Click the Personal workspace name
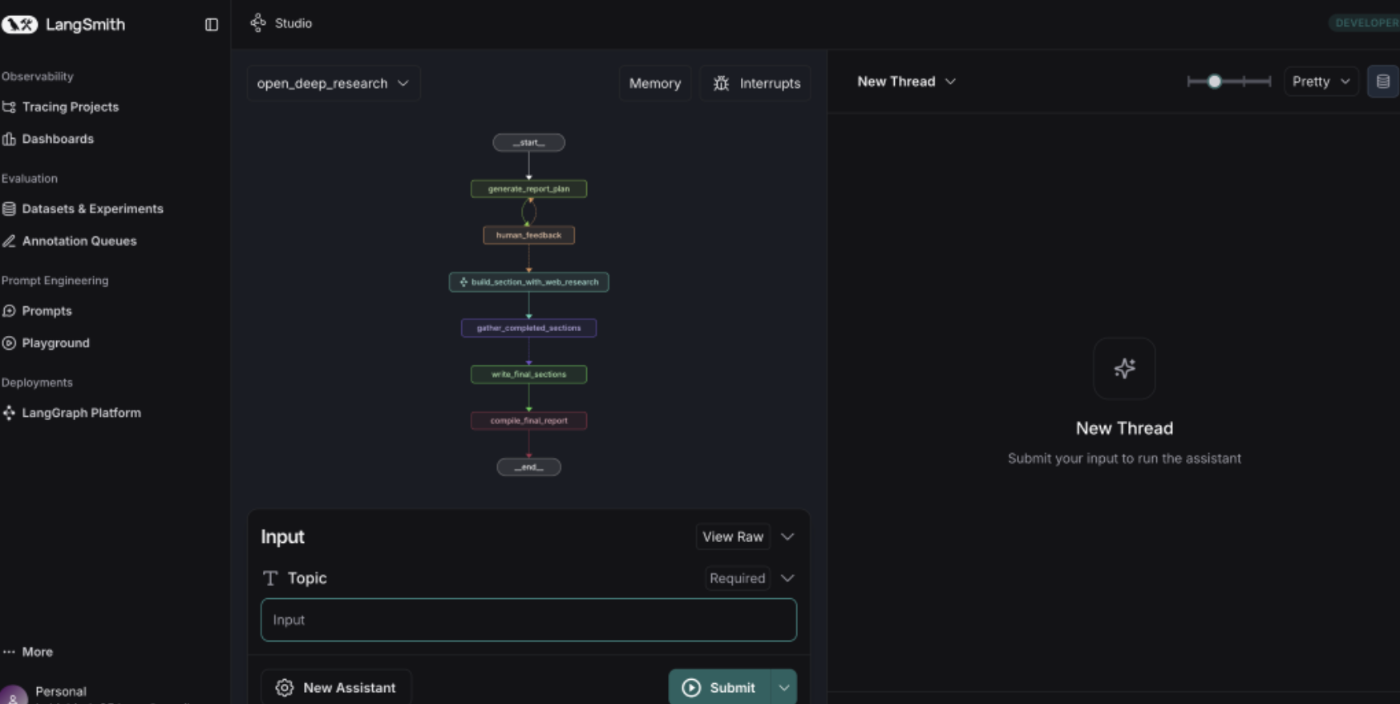 pyautogui.click(x=61, y=691)
